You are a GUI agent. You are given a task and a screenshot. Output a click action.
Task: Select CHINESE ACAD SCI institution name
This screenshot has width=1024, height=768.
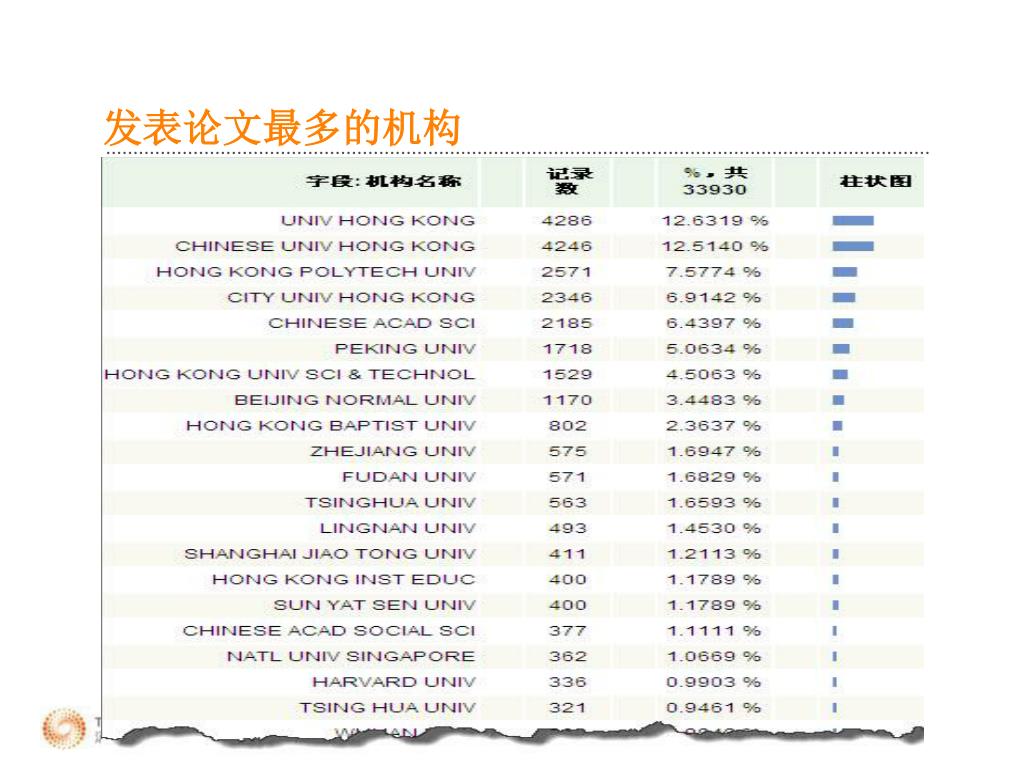pyautogui.click(x=372, y=323)
